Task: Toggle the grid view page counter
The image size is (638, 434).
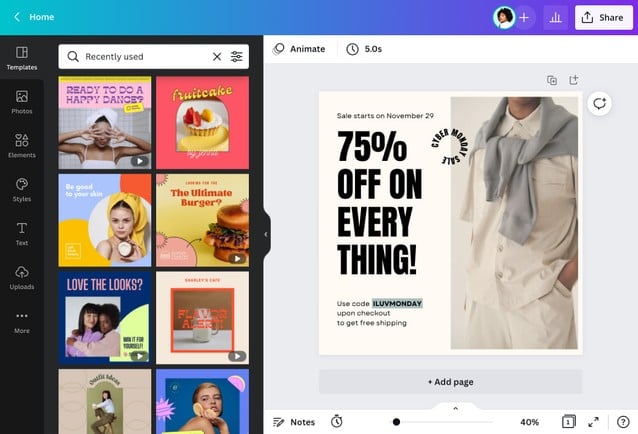Action: (568, 422)
